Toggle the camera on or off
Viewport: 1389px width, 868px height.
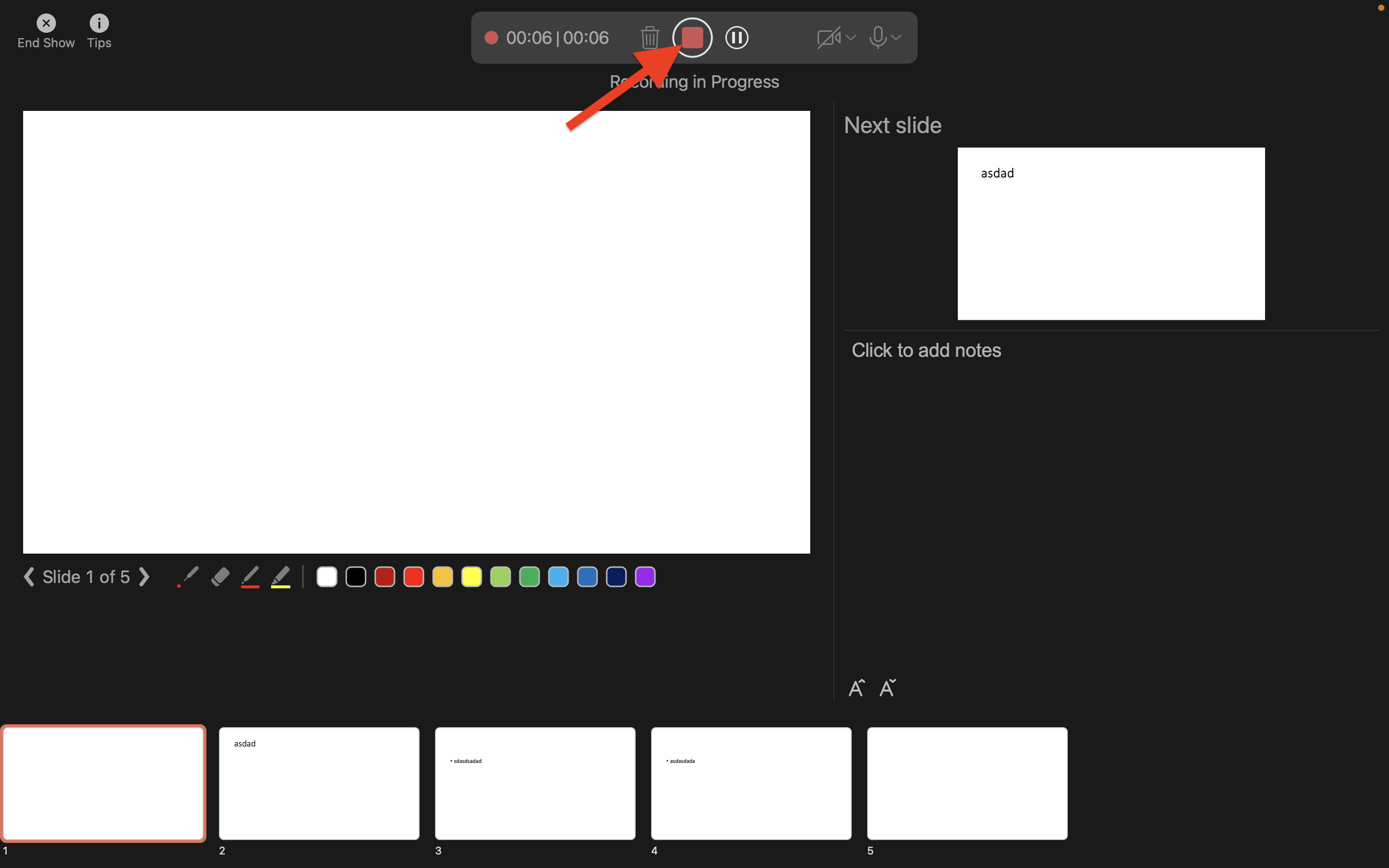(x=828, y=38)
